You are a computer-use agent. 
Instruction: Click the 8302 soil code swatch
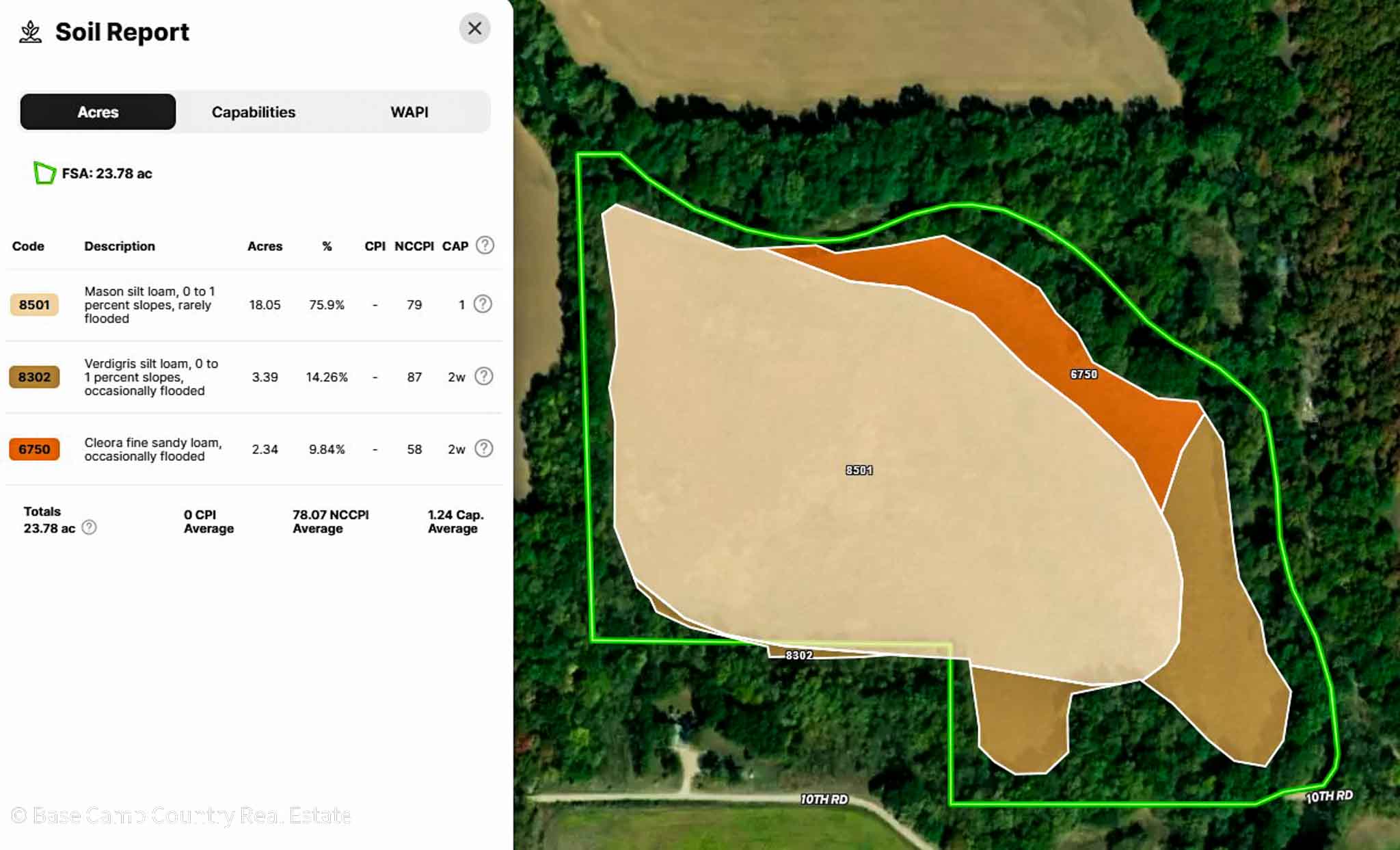coord(34,377)
